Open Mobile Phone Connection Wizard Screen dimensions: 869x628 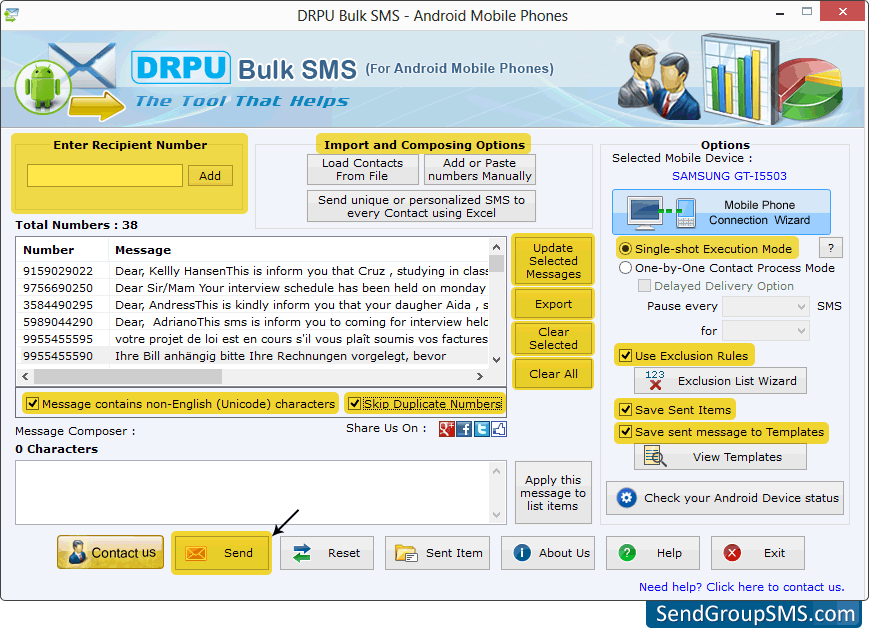click(721, 212)
